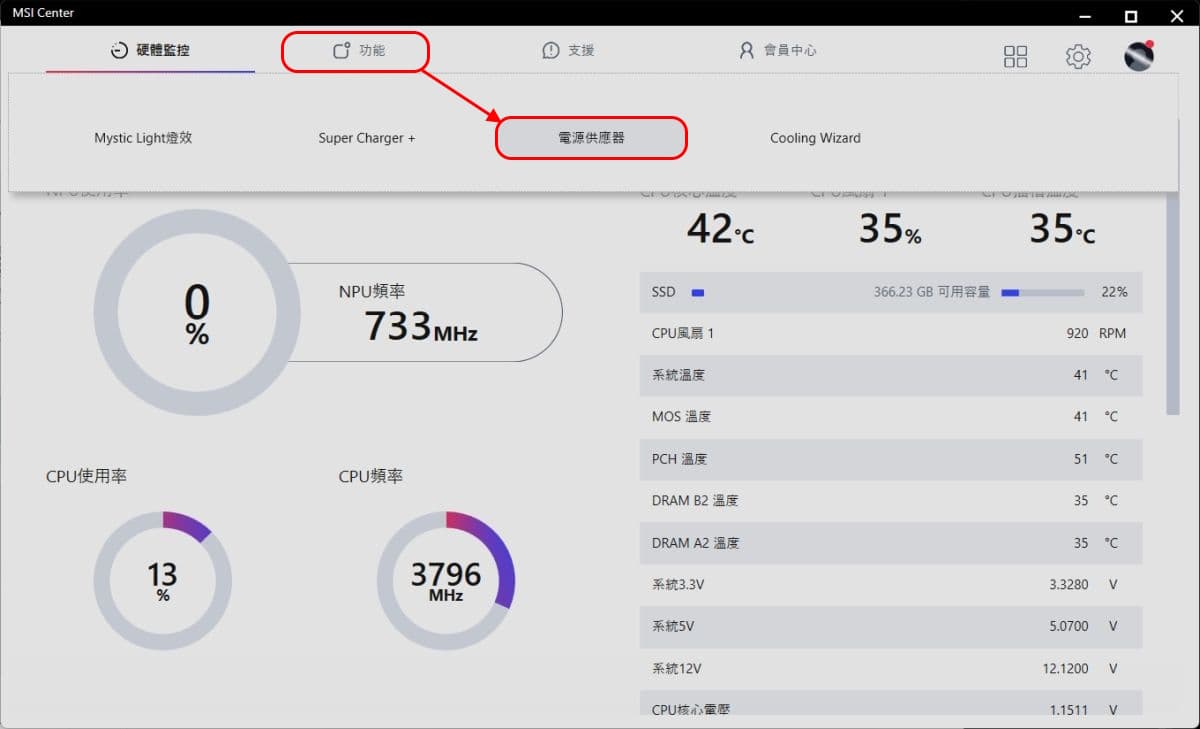1200x729 pixels.
Task: Open the settings gear icon
Action: point(1078,57)
